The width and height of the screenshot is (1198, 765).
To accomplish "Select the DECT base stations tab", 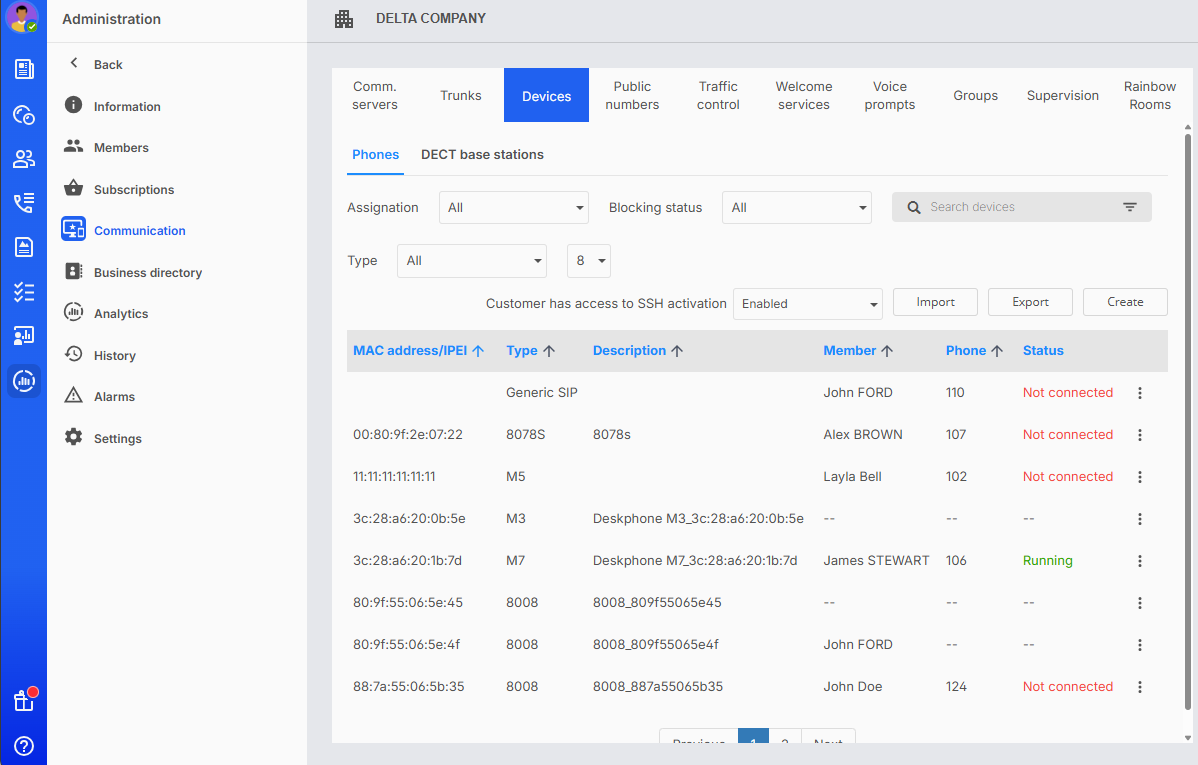I will 482,155.
